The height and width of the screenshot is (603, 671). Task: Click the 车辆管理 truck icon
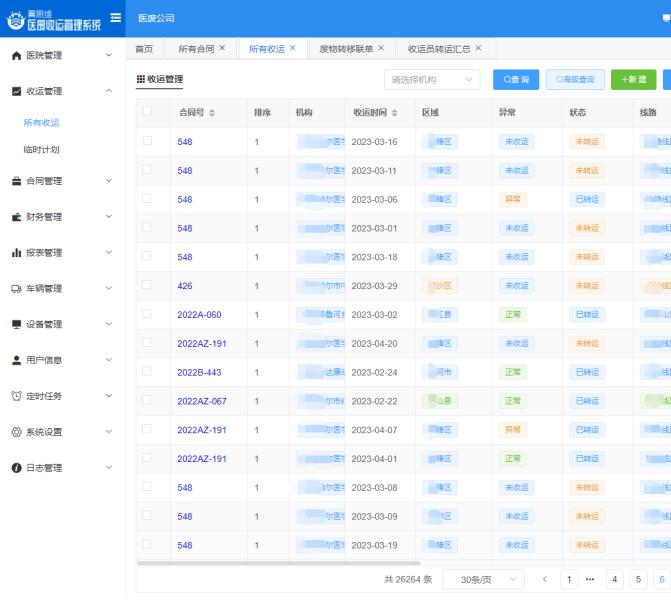[16, 289]
